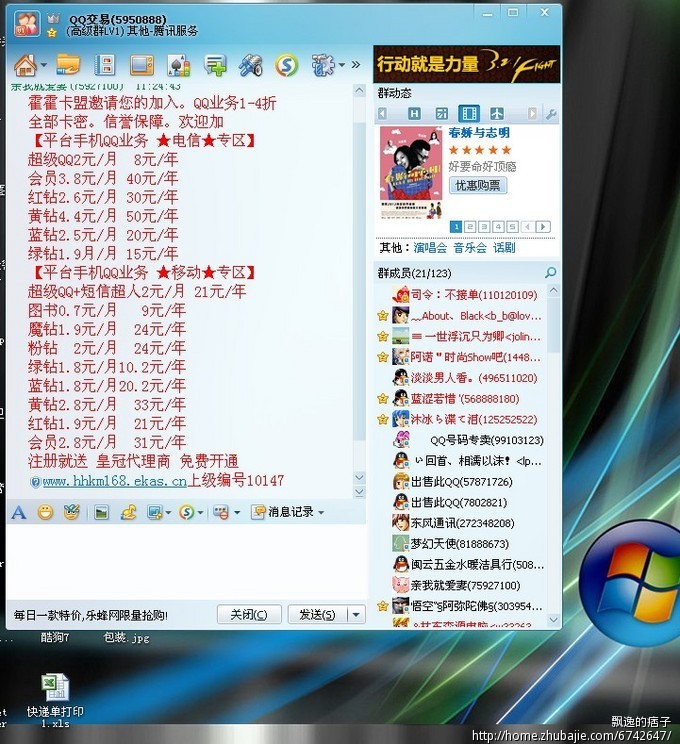Open the smiley emoticon picker

pyautogui.click(x=45, y=512)
